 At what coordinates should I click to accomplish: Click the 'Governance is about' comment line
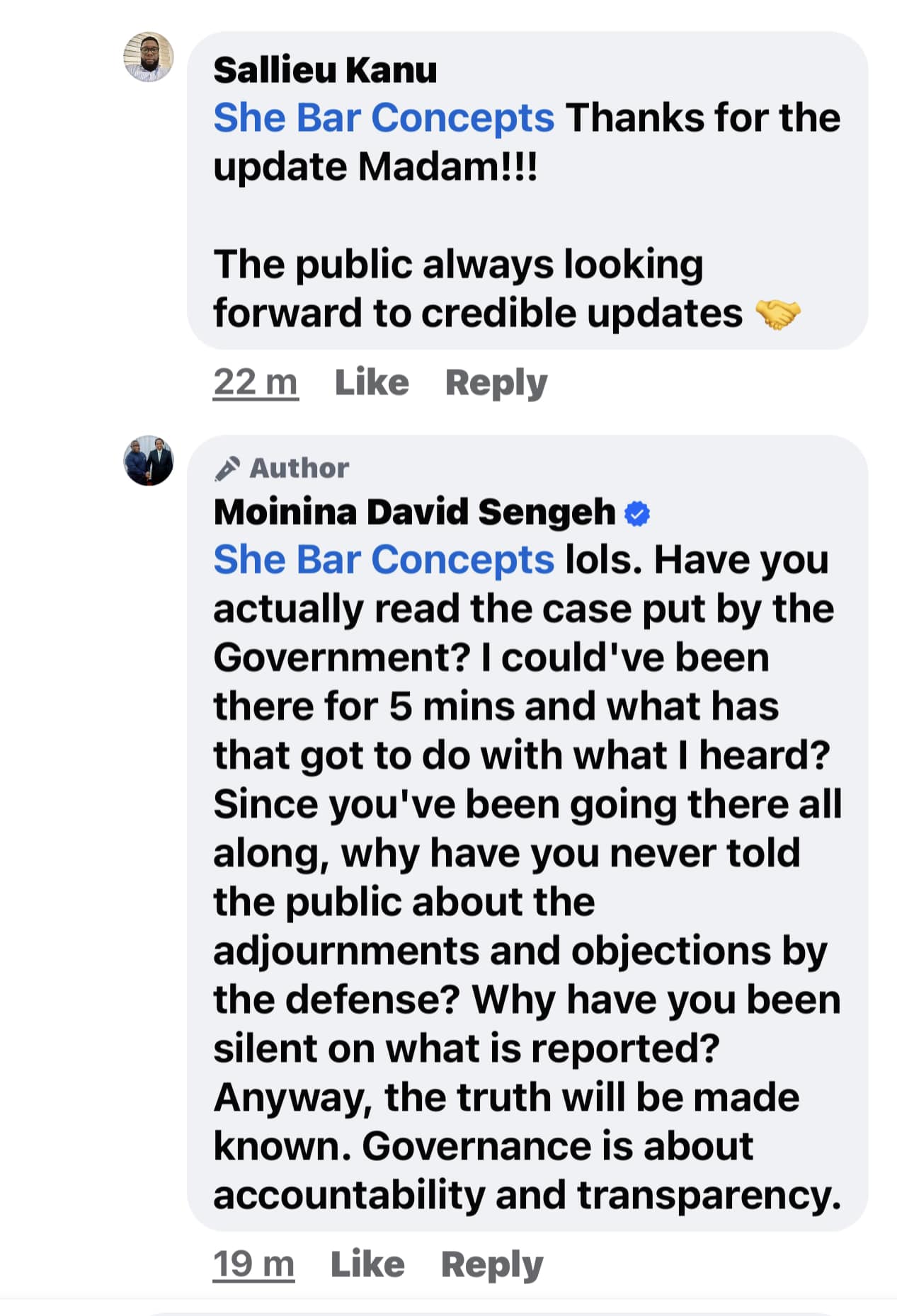click(x=484, y=1146)
